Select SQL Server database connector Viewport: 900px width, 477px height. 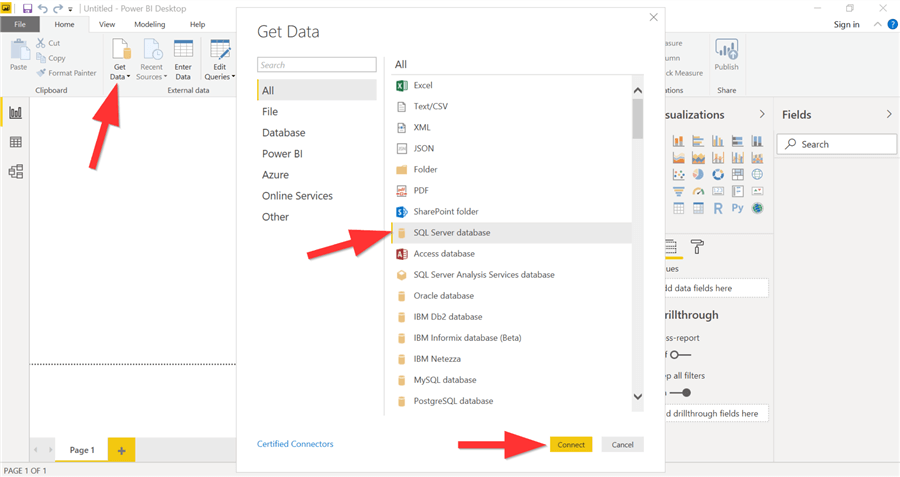pos(511,232)
